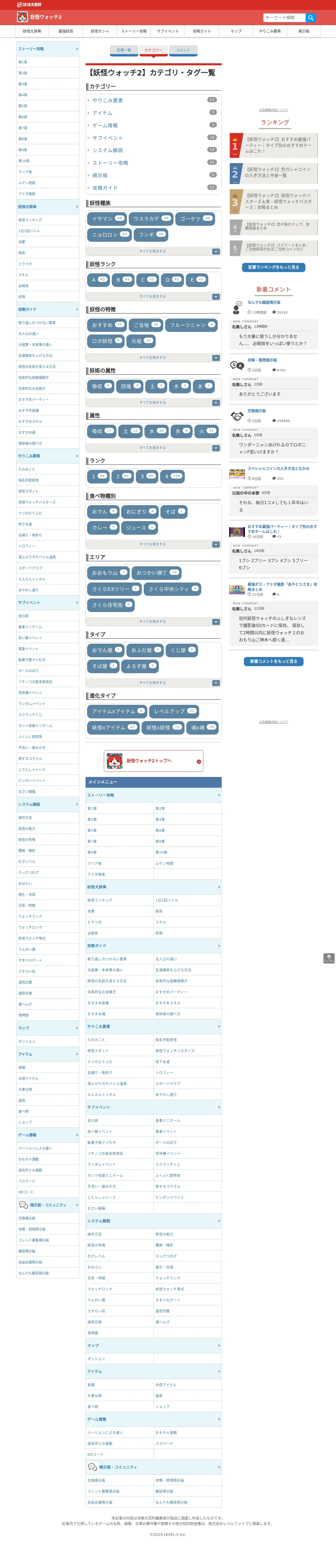The width and height of the screenshot is (336, 1568).
Task: Click the 妖怪ウォッチ2 game logo icon in header
Action: click(23, 17)
